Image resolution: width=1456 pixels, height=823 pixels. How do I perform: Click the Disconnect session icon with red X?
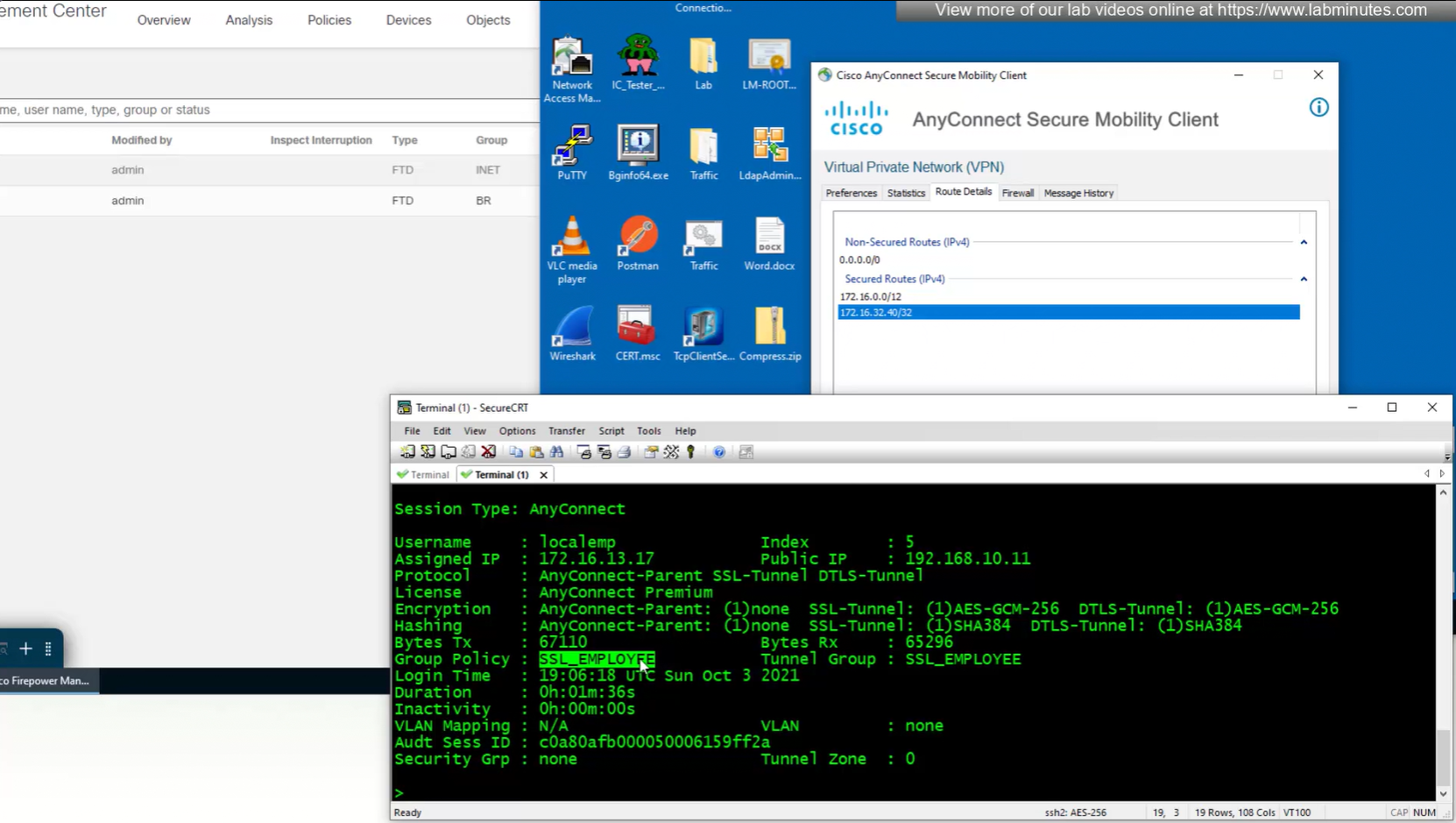[489, 452]
